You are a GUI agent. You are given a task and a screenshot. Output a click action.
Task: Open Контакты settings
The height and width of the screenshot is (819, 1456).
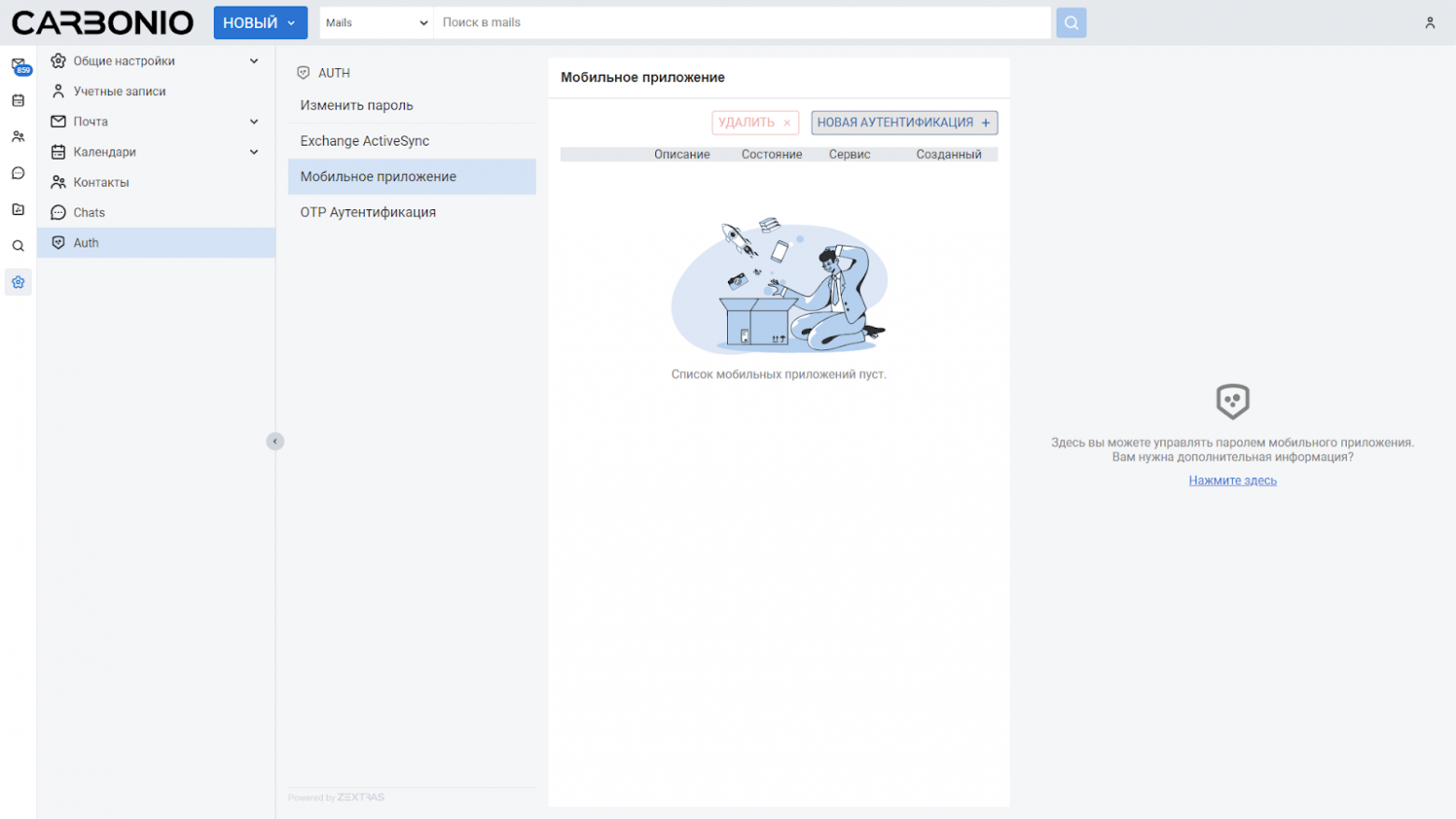tap(156, 182)
